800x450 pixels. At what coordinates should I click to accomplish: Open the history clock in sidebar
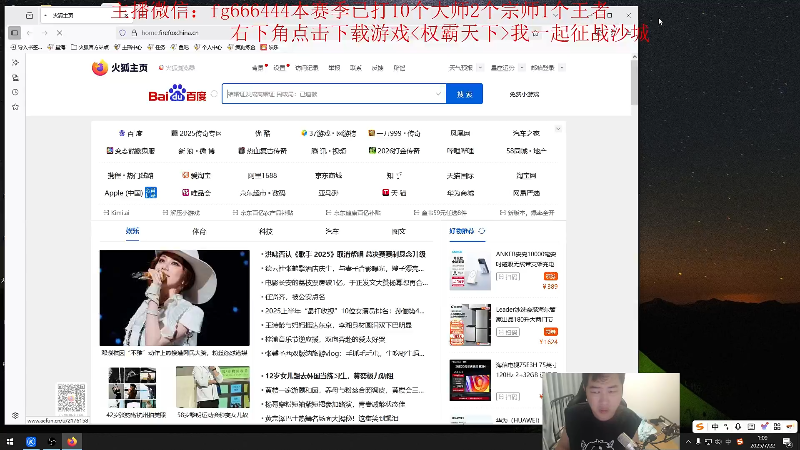[x=15, y=92]
